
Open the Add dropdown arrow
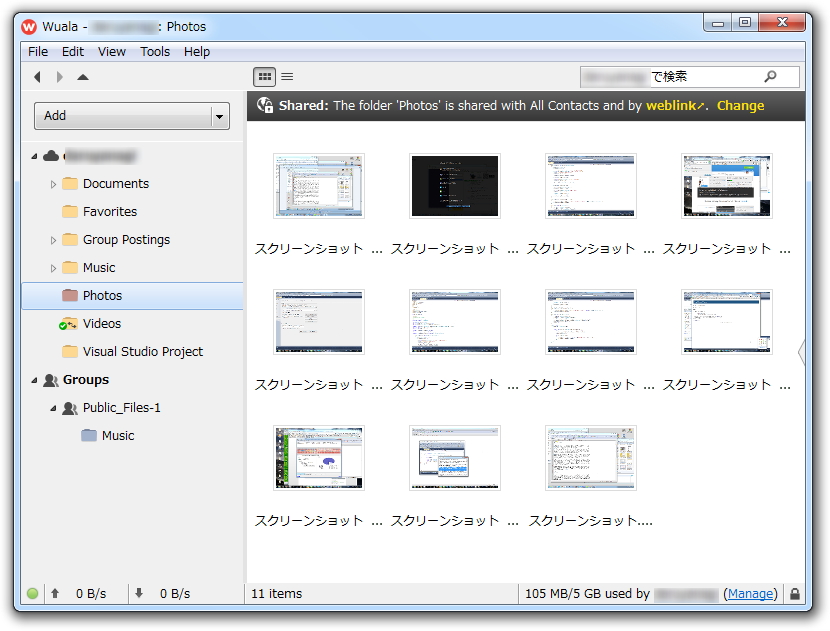(220, 116)
